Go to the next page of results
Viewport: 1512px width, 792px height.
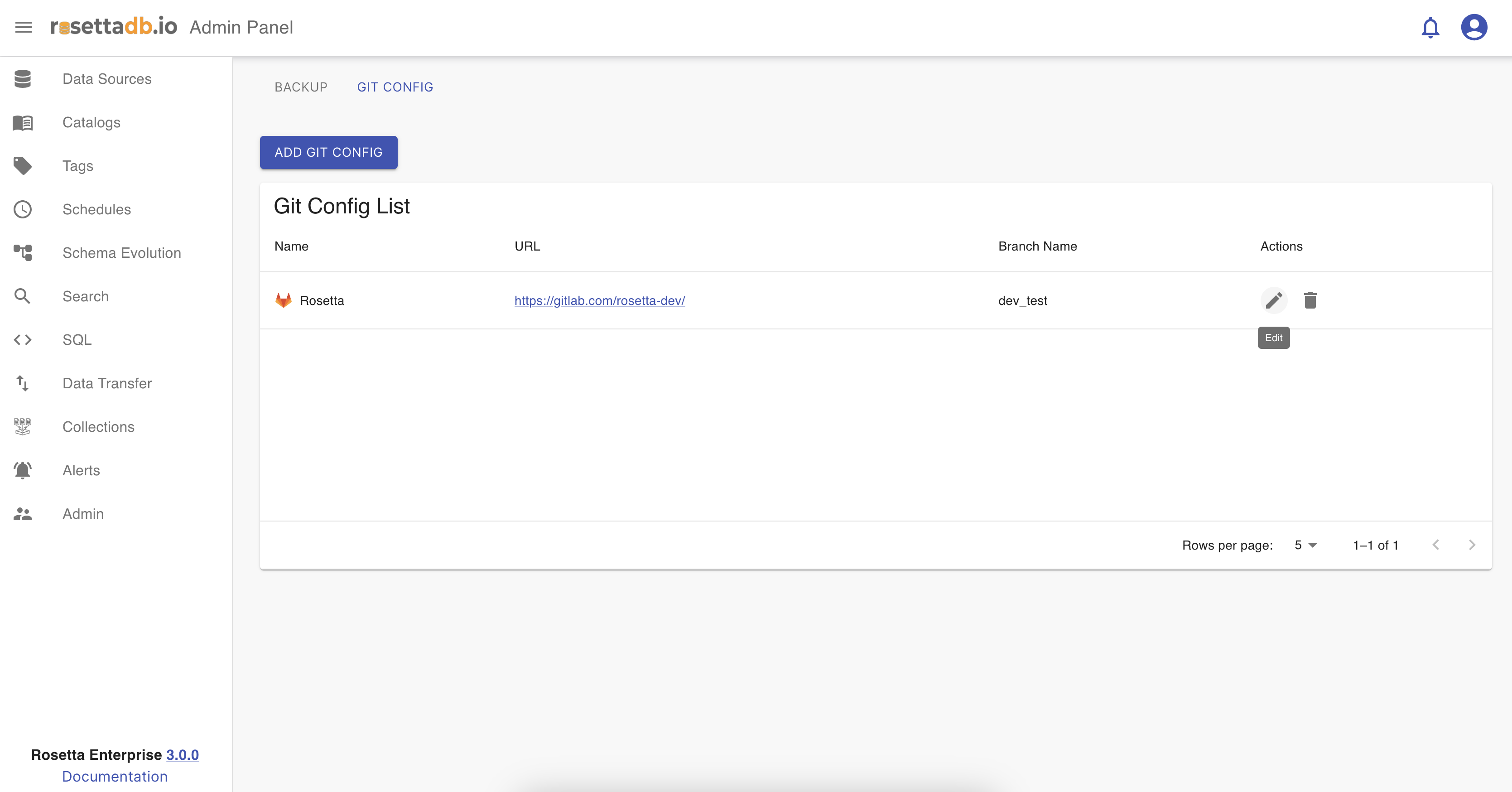pyautogui.click(x=1472, y=545)
